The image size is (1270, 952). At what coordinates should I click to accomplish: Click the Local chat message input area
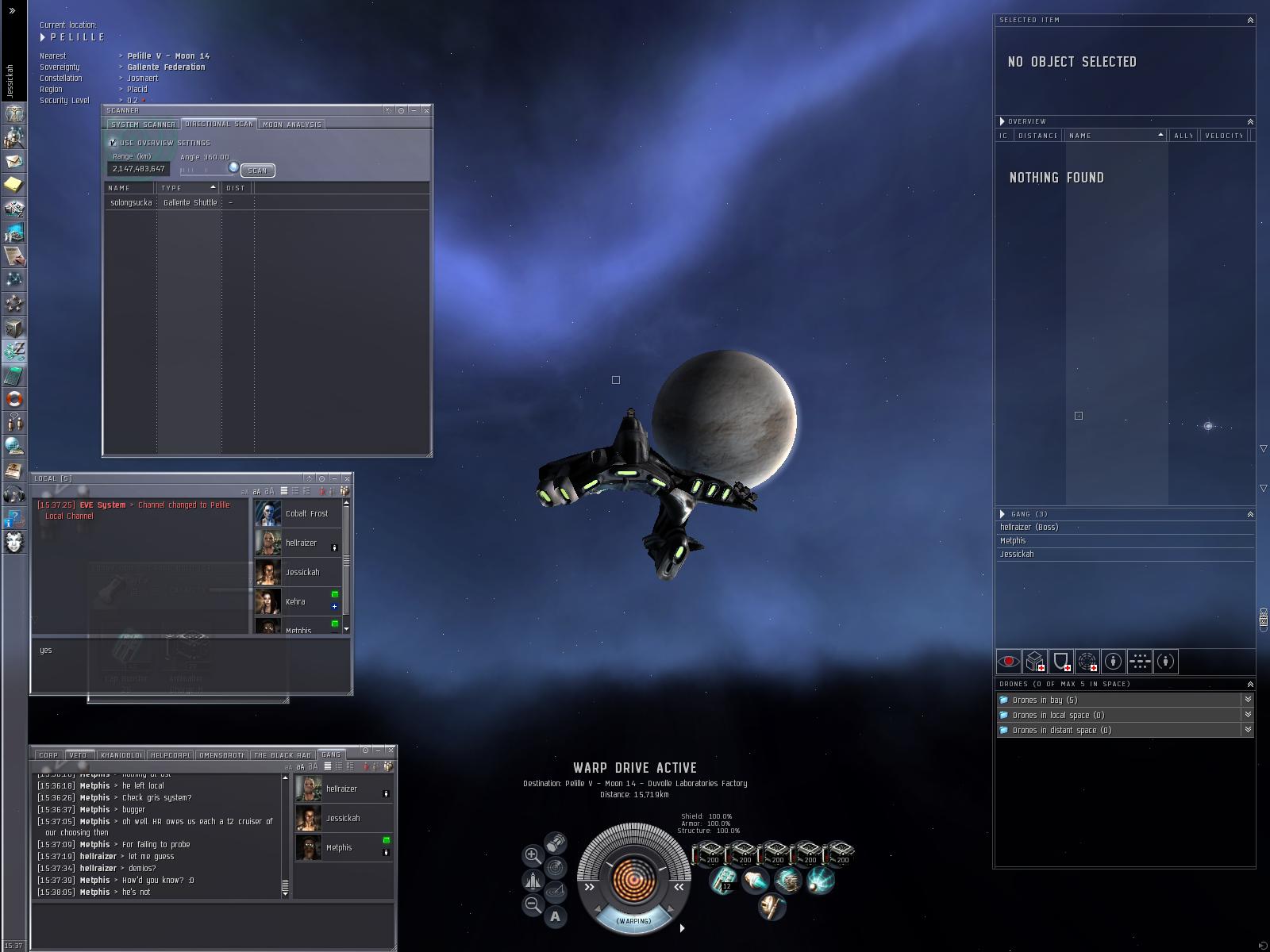(190, 666)
